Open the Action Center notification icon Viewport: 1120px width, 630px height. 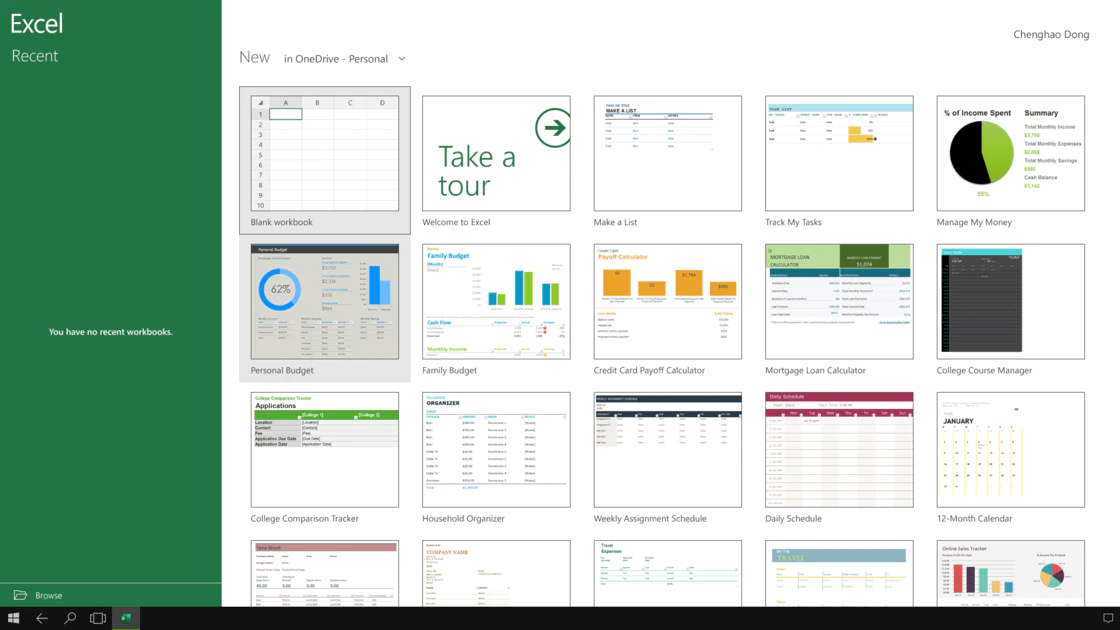[x=1107, y=618]
